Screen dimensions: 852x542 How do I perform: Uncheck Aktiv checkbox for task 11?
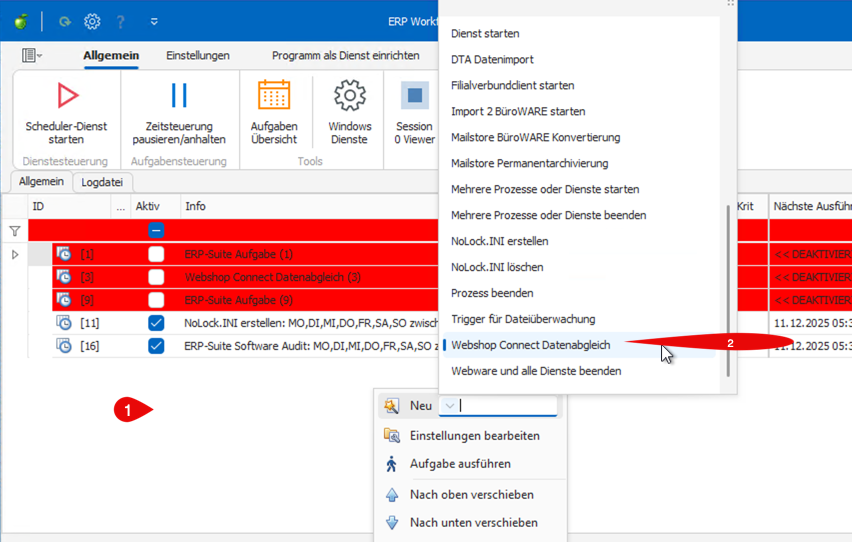156,323
